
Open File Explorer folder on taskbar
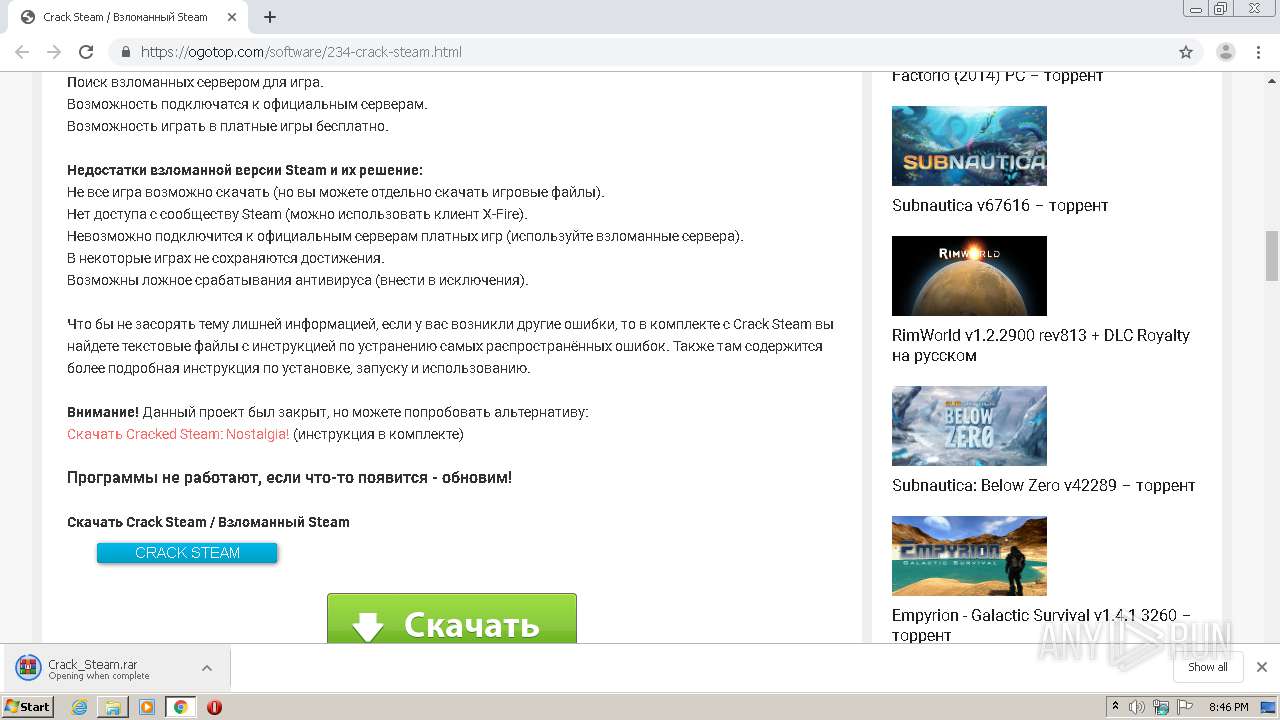tap(113, 707)
